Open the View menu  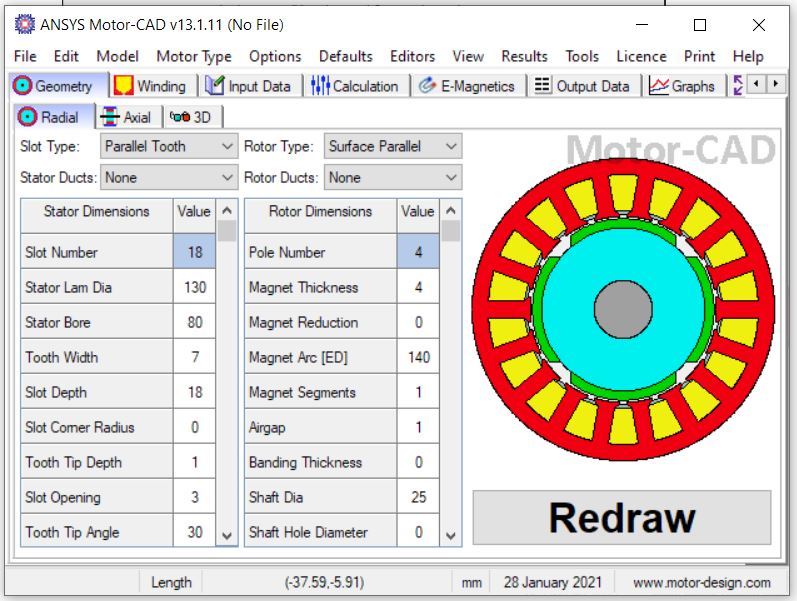468,56
